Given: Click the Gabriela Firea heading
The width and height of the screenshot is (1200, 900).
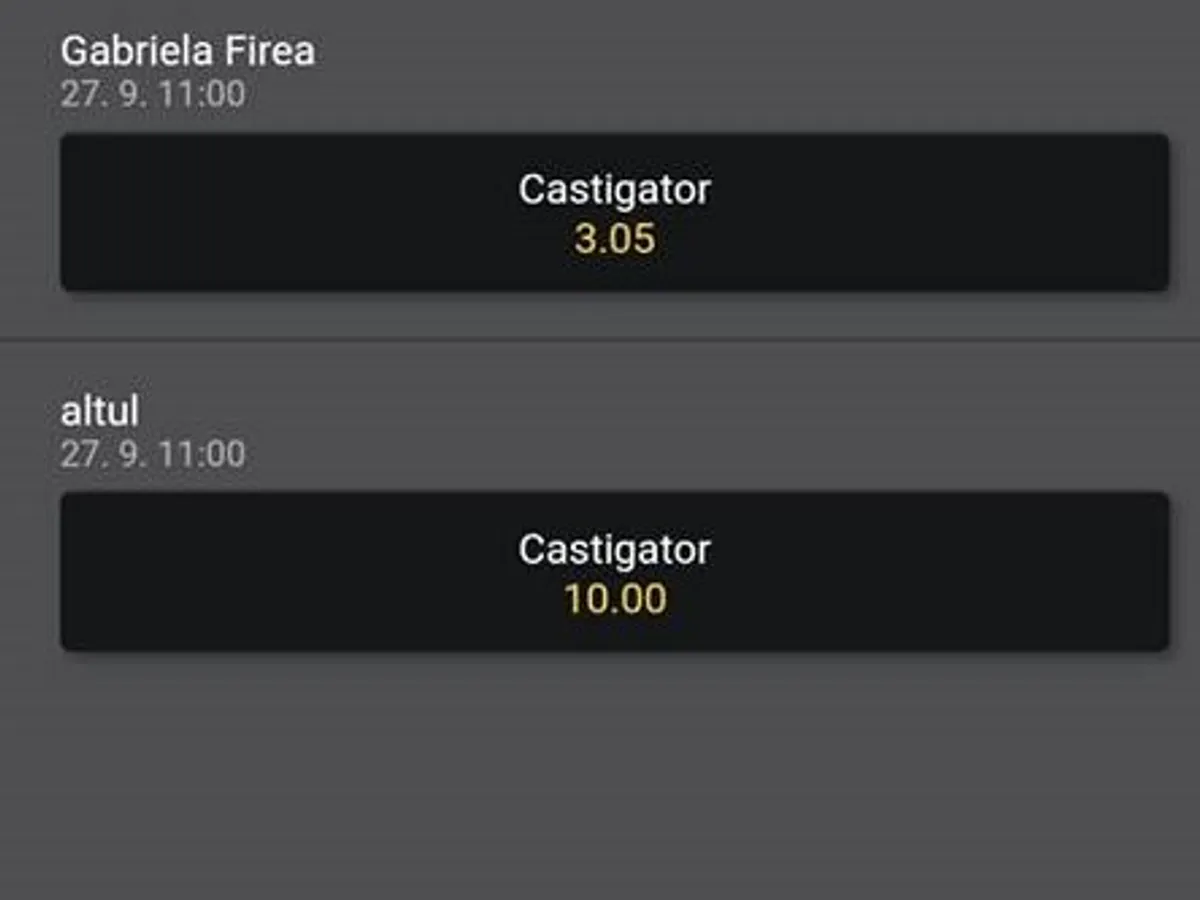Looking at the screenshot, I should pyautogui.click(x=187, y=51).
